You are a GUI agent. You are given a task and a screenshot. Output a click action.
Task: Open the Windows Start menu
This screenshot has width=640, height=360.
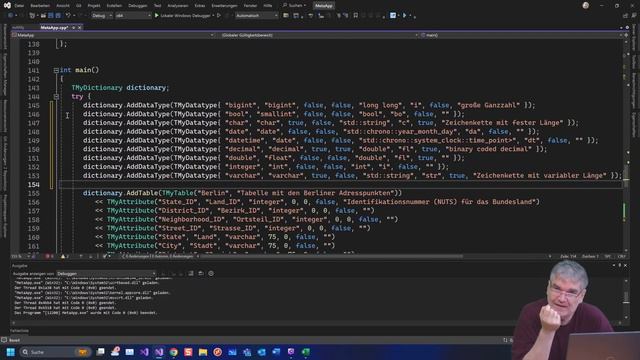[x=11, y=352]
